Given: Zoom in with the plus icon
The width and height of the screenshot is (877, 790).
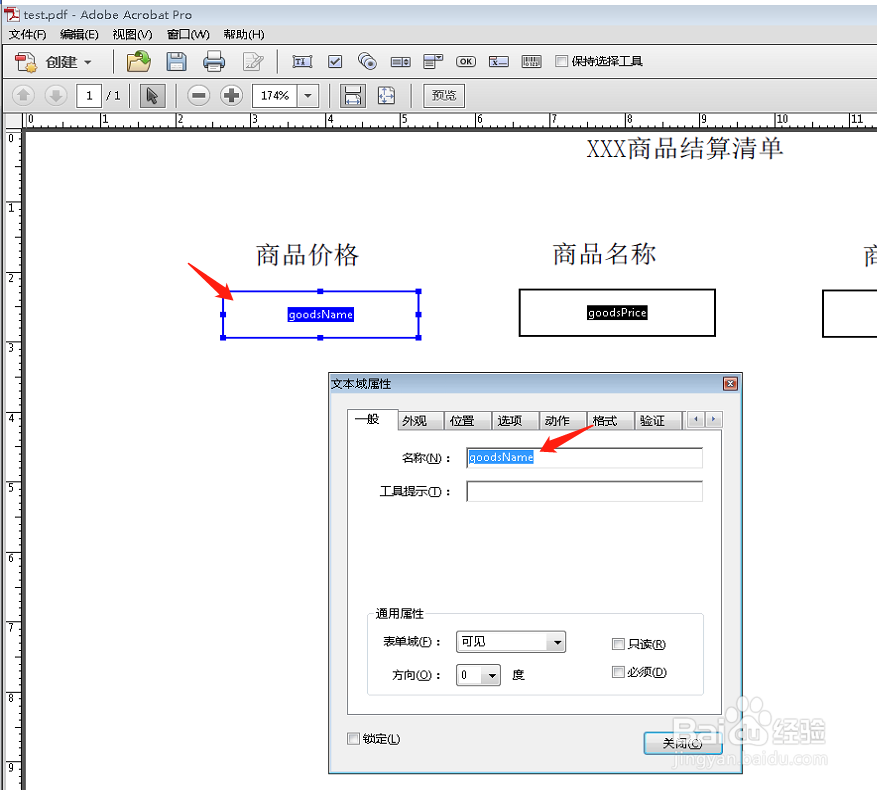Looking at the screenshot, I should (x=232, y=95).
